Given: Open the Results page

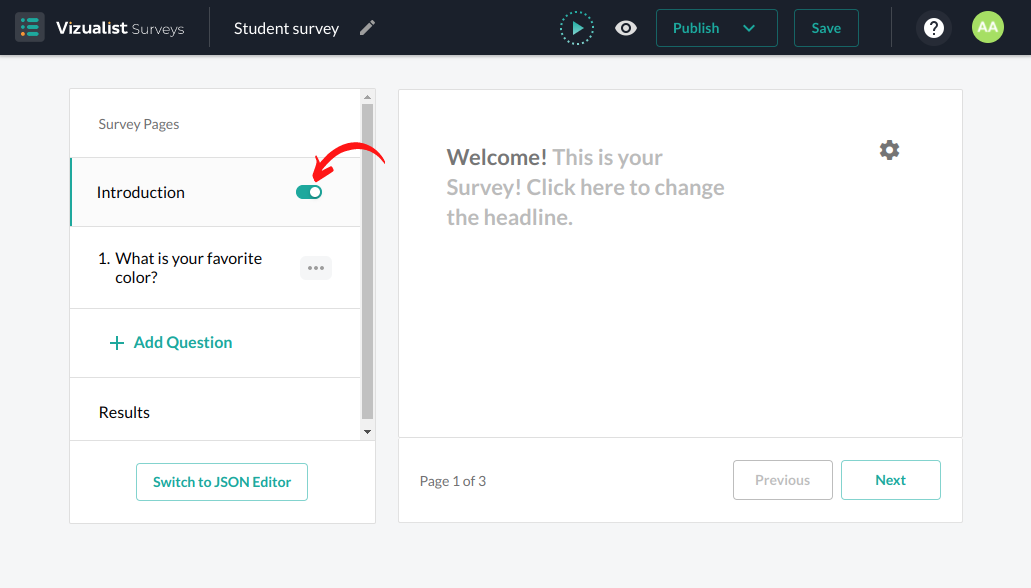Looking at the screenshot, I should (124, 412).
